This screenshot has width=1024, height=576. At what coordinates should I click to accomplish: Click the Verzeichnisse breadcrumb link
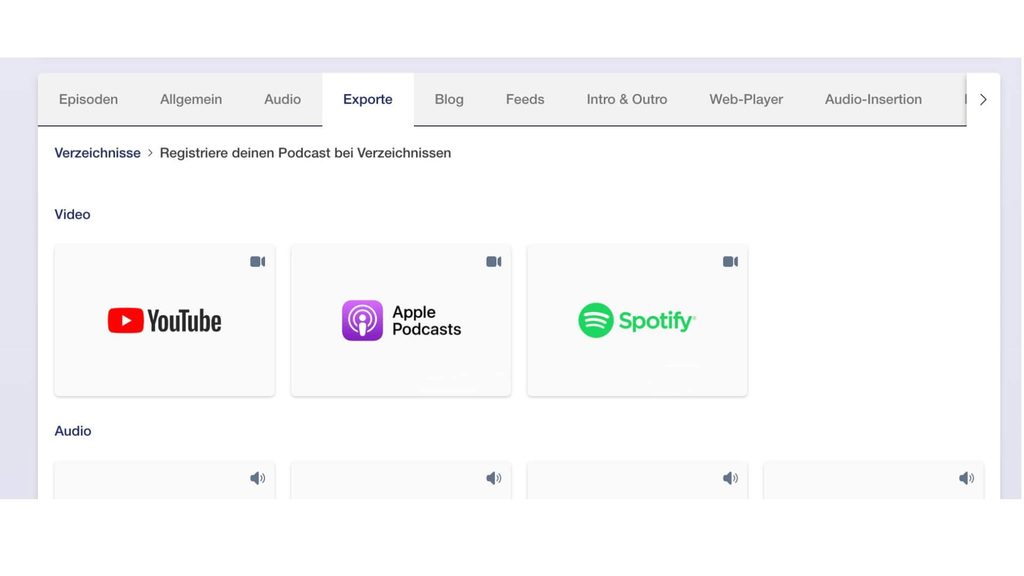pos(97,153)
